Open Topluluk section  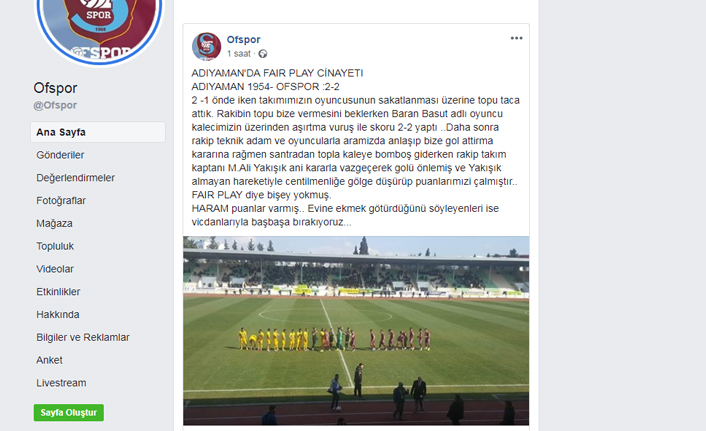pos(55,246)
